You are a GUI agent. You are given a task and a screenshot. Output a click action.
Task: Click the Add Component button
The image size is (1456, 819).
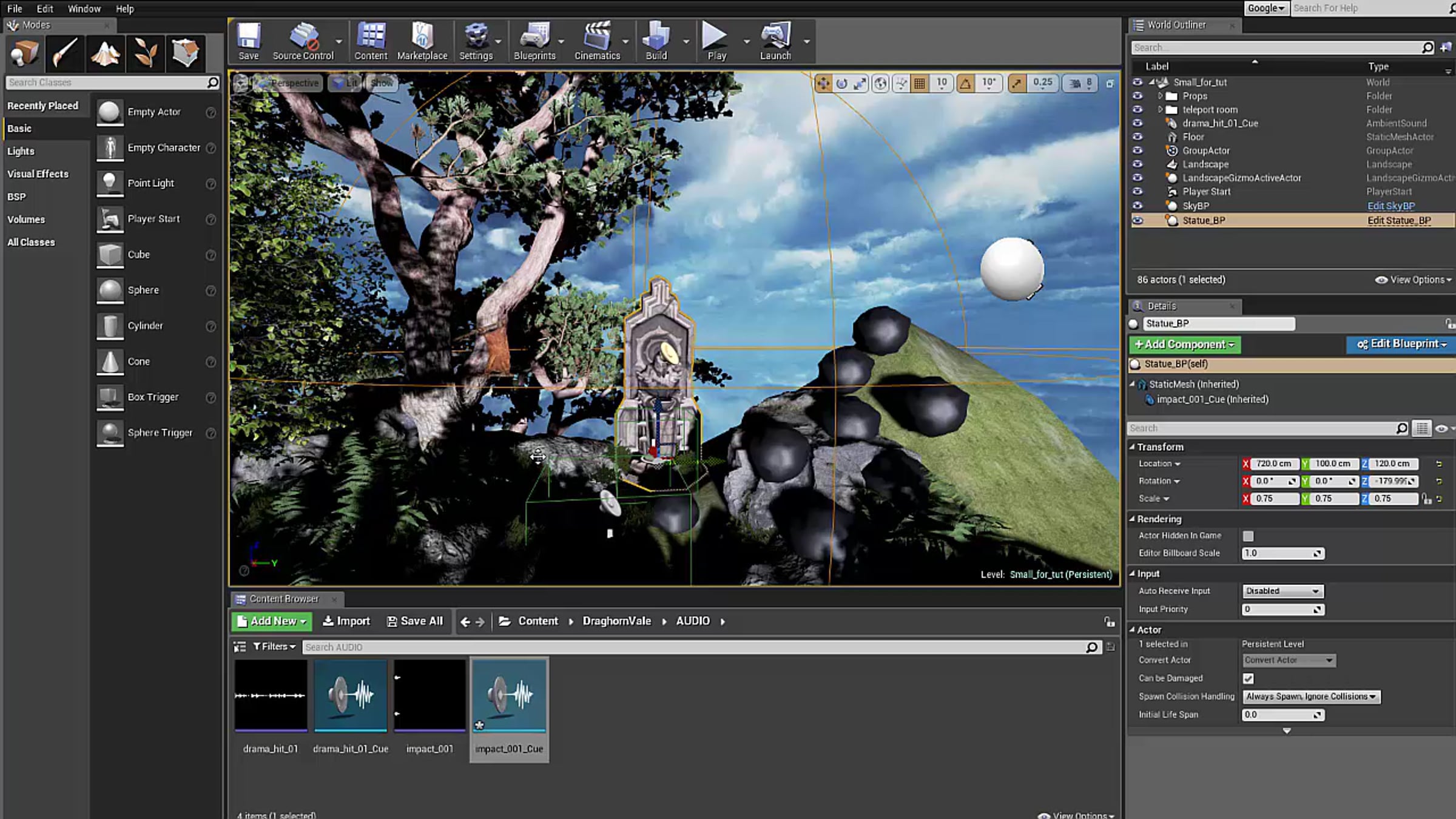point(1184,345)
